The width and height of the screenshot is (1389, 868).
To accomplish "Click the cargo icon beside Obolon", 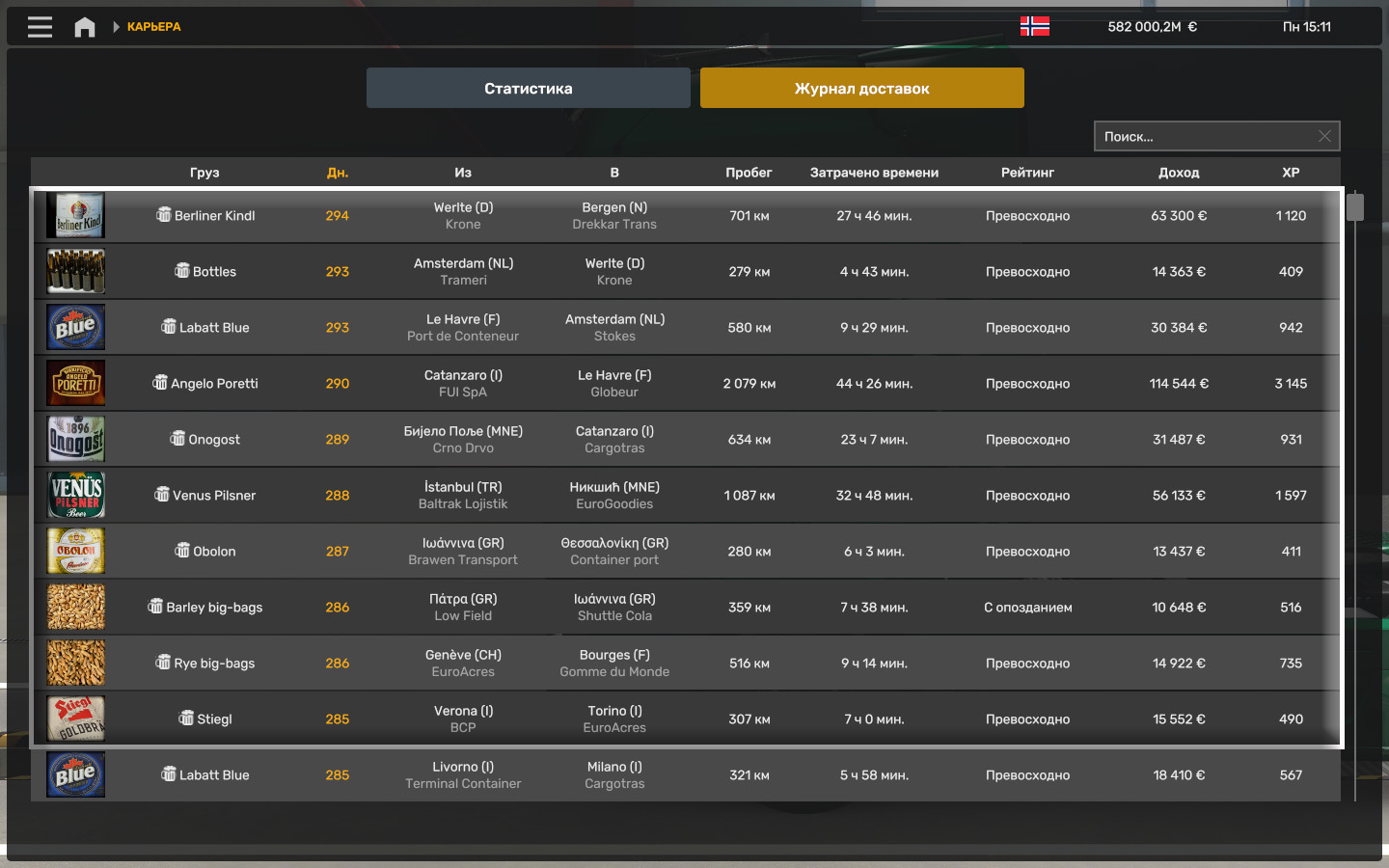I will (x=182, y=550).
